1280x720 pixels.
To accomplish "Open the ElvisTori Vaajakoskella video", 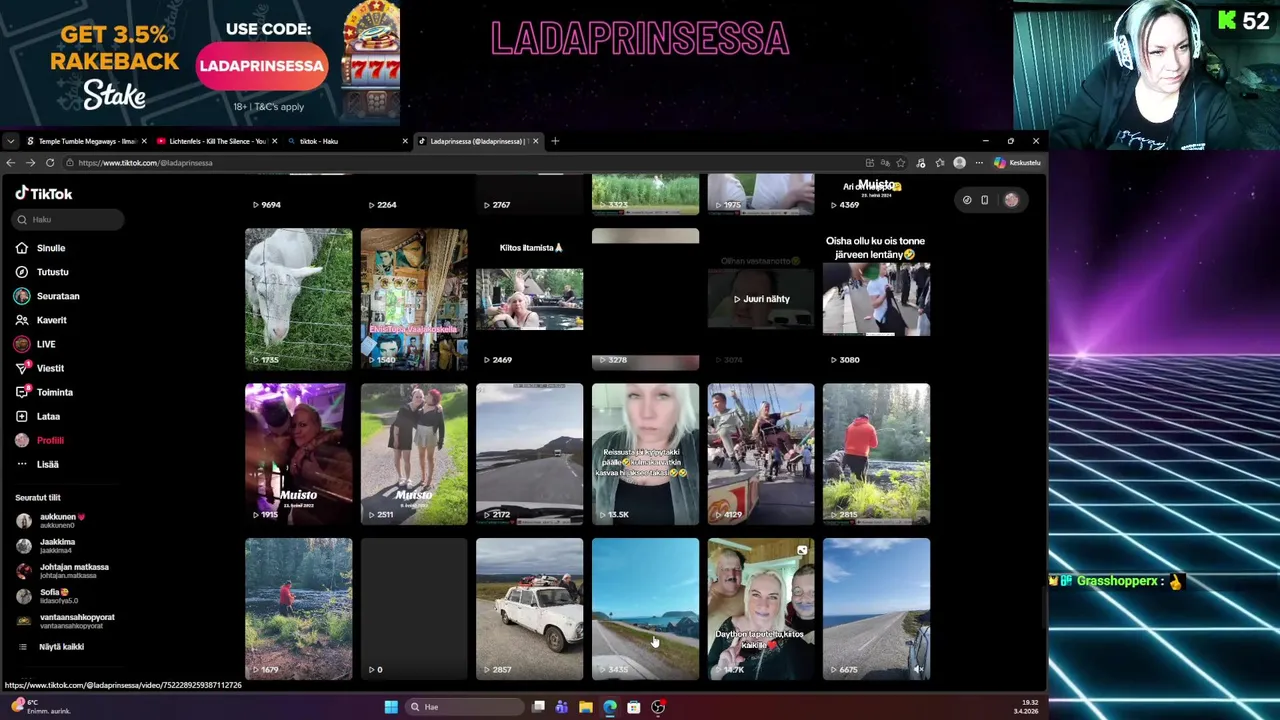I will click(414, 299).
